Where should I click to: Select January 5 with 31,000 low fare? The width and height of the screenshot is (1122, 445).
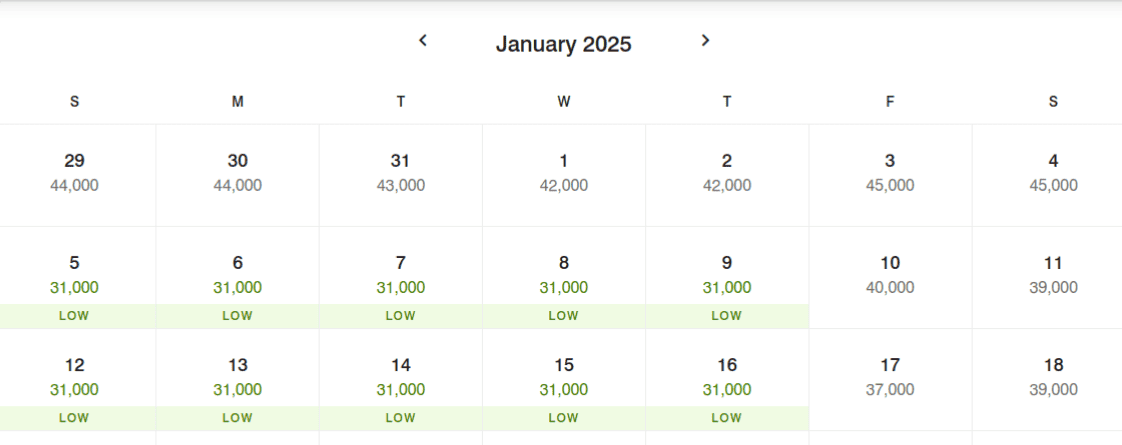74,278
